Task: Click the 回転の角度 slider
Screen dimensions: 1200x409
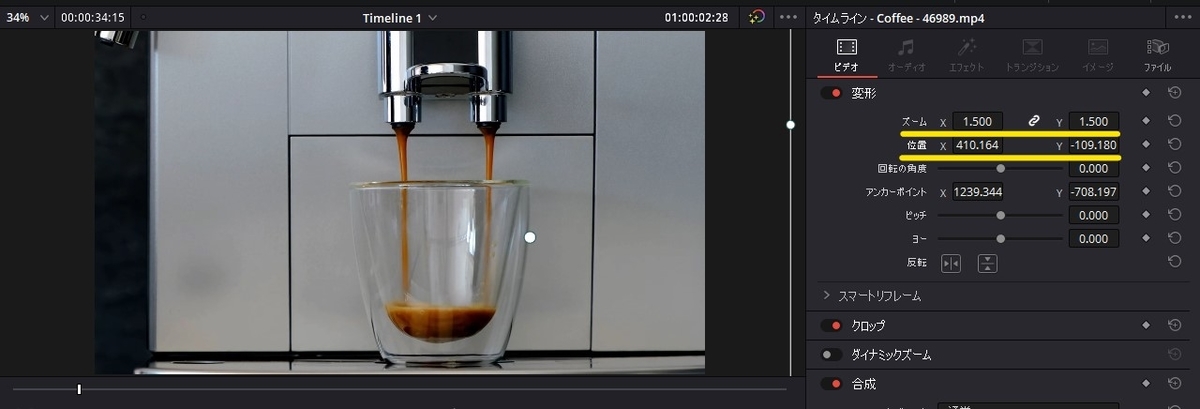Action: click(1000, 168)
